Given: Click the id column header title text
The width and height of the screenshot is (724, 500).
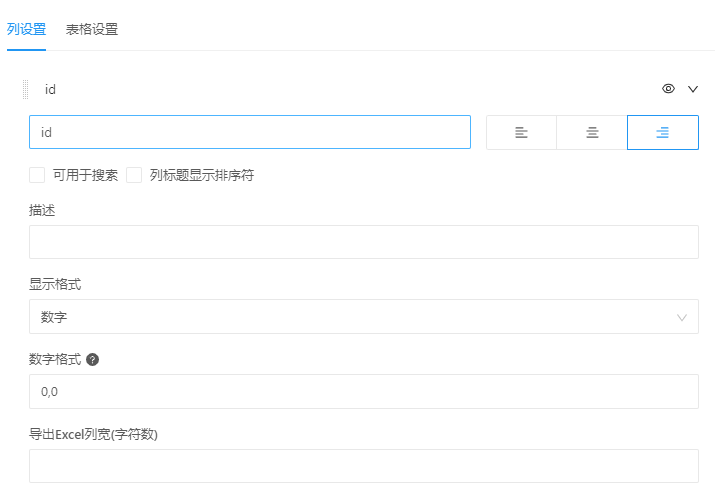Looking at the screenshot, I should click(50, 89).
